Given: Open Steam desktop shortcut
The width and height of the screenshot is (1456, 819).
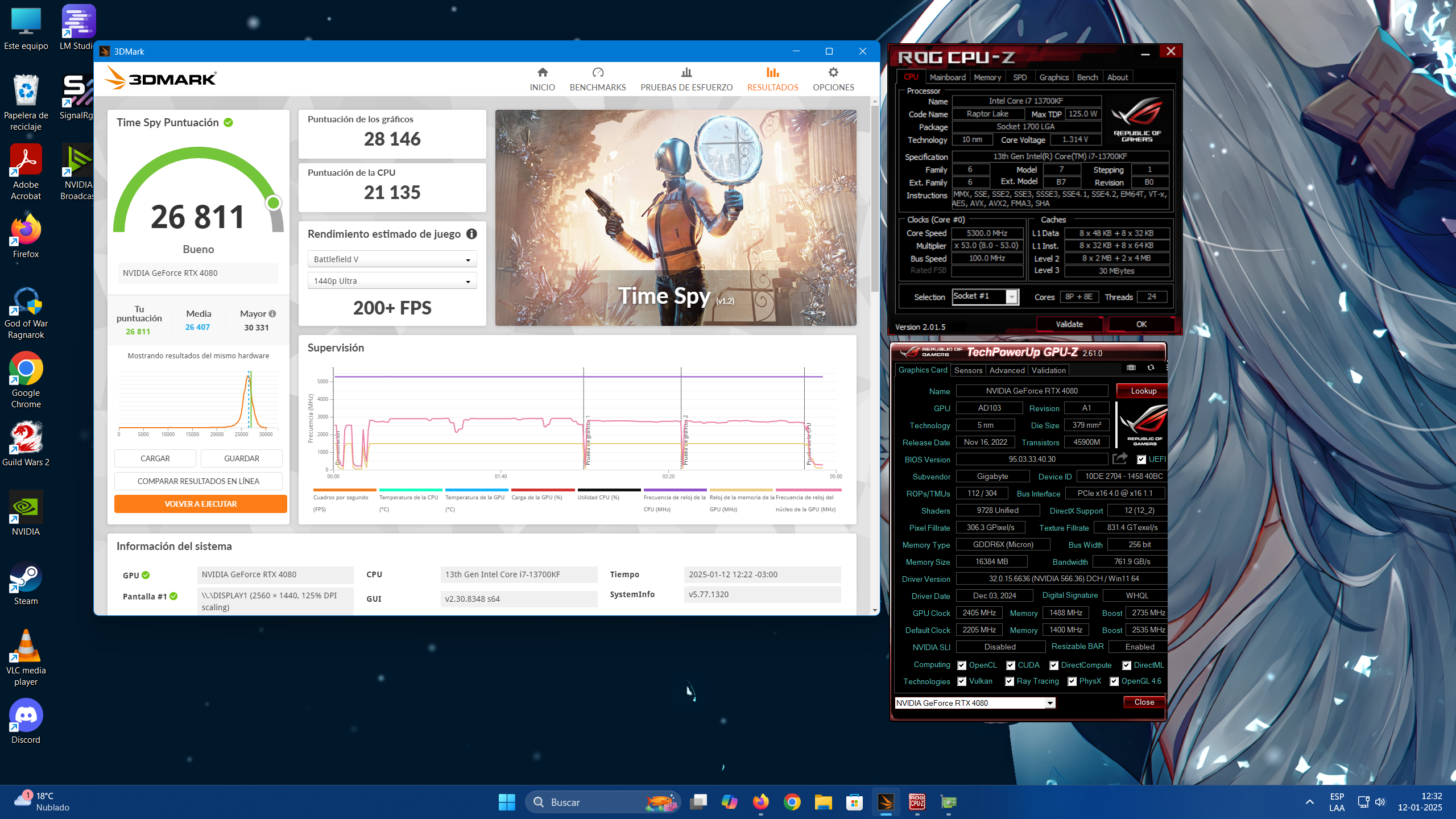Looking at the screenshot, I should (x=26, y=583).
